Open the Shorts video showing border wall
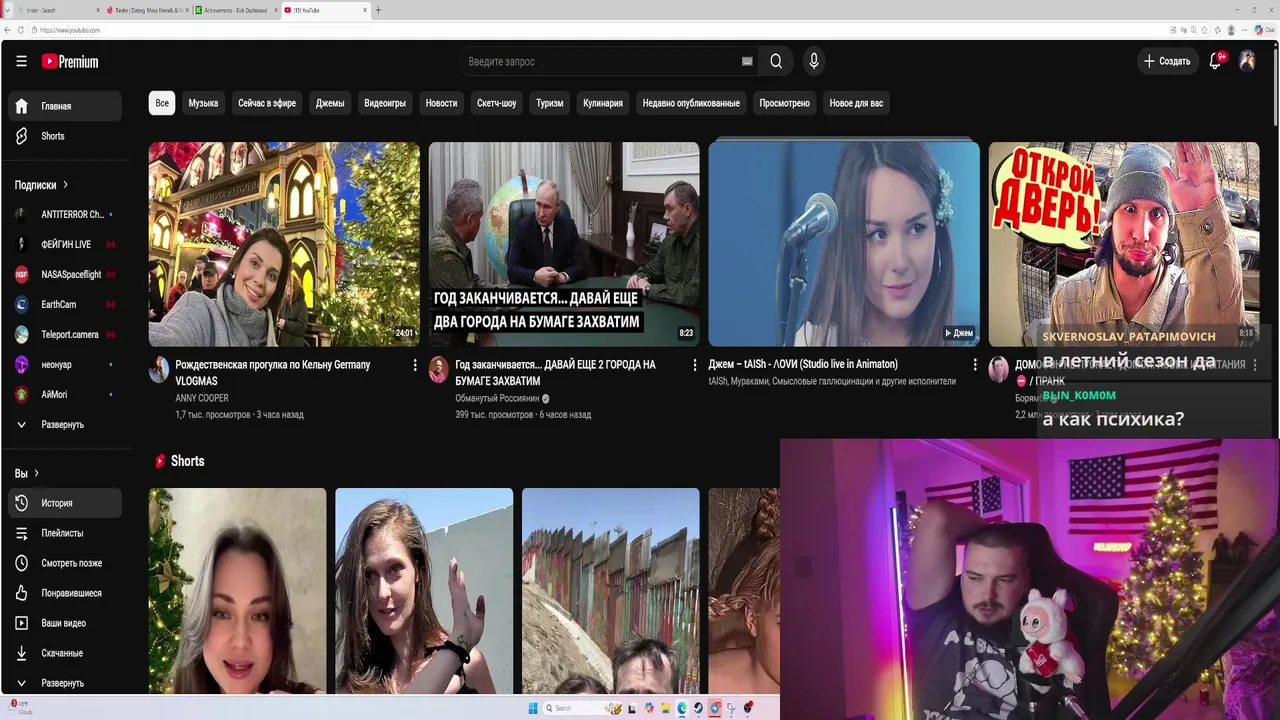Image resolution: width=1280 pixels, height=720 pixels. point(610,591)
